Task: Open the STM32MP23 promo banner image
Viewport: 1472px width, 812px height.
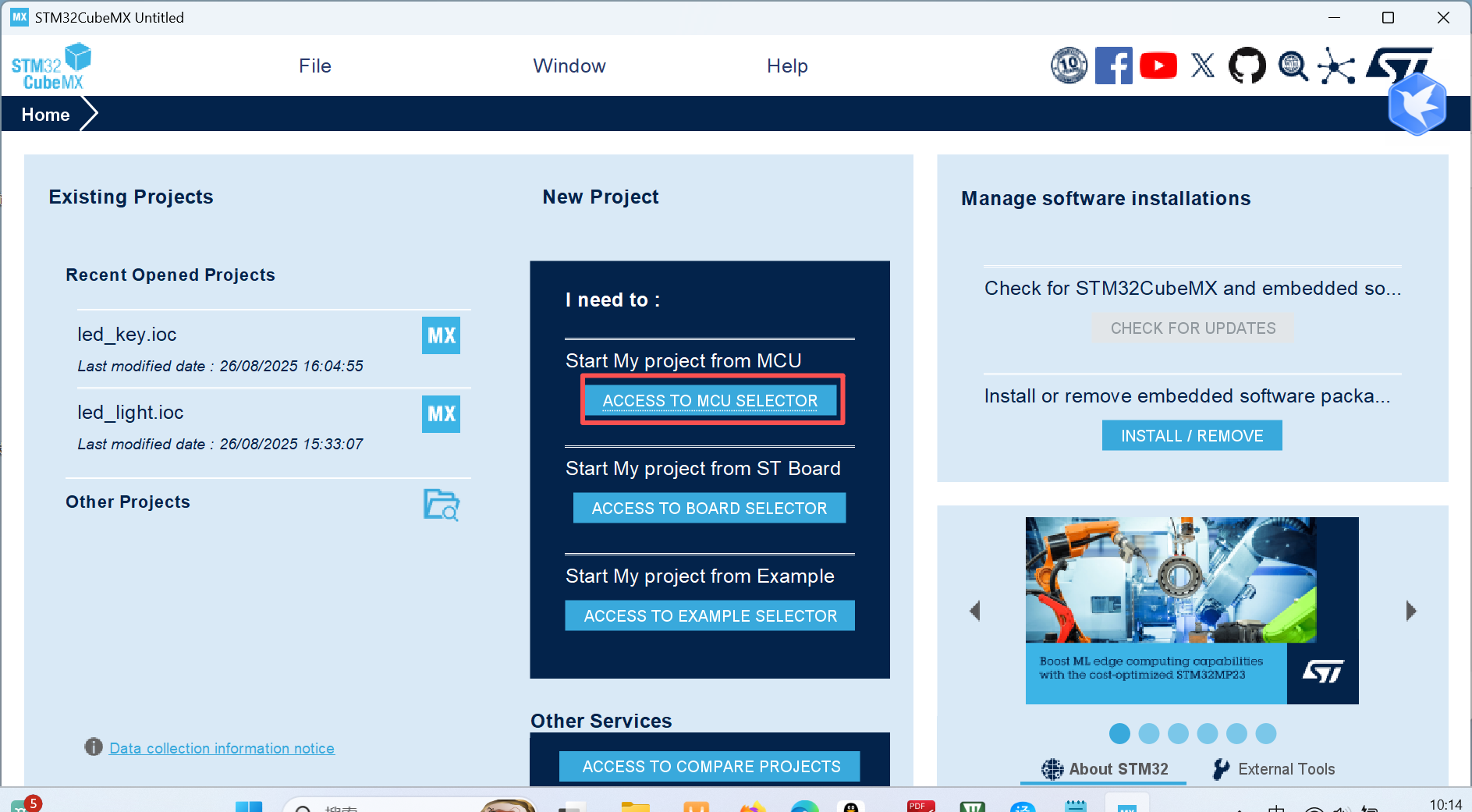Action: click(x=1192, y=611)
